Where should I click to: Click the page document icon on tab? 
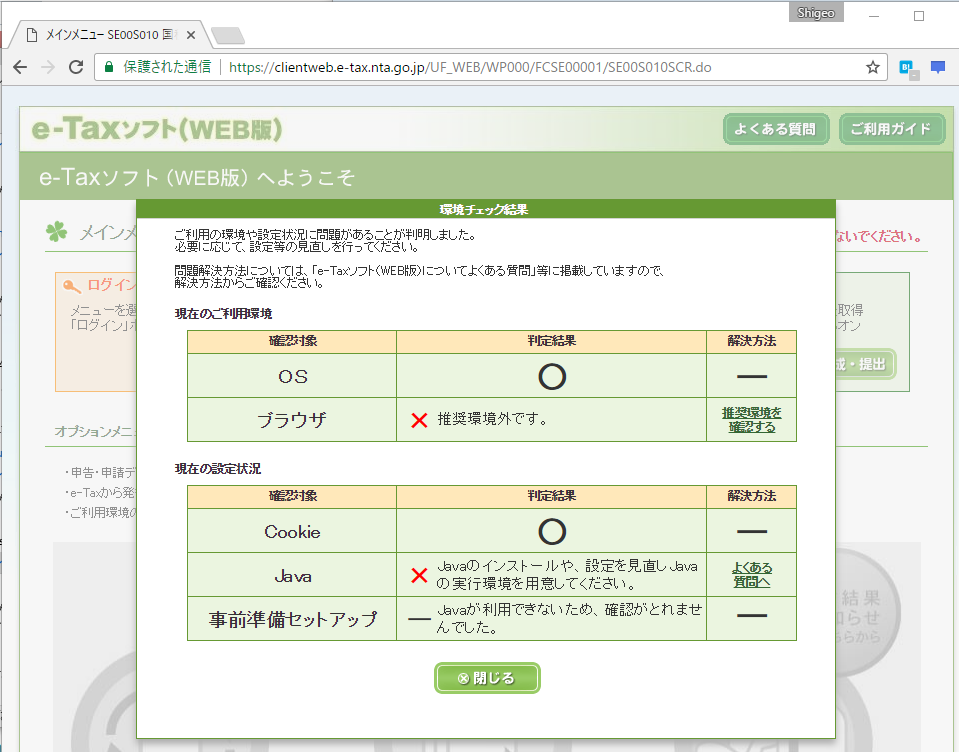tap(32, 35)
